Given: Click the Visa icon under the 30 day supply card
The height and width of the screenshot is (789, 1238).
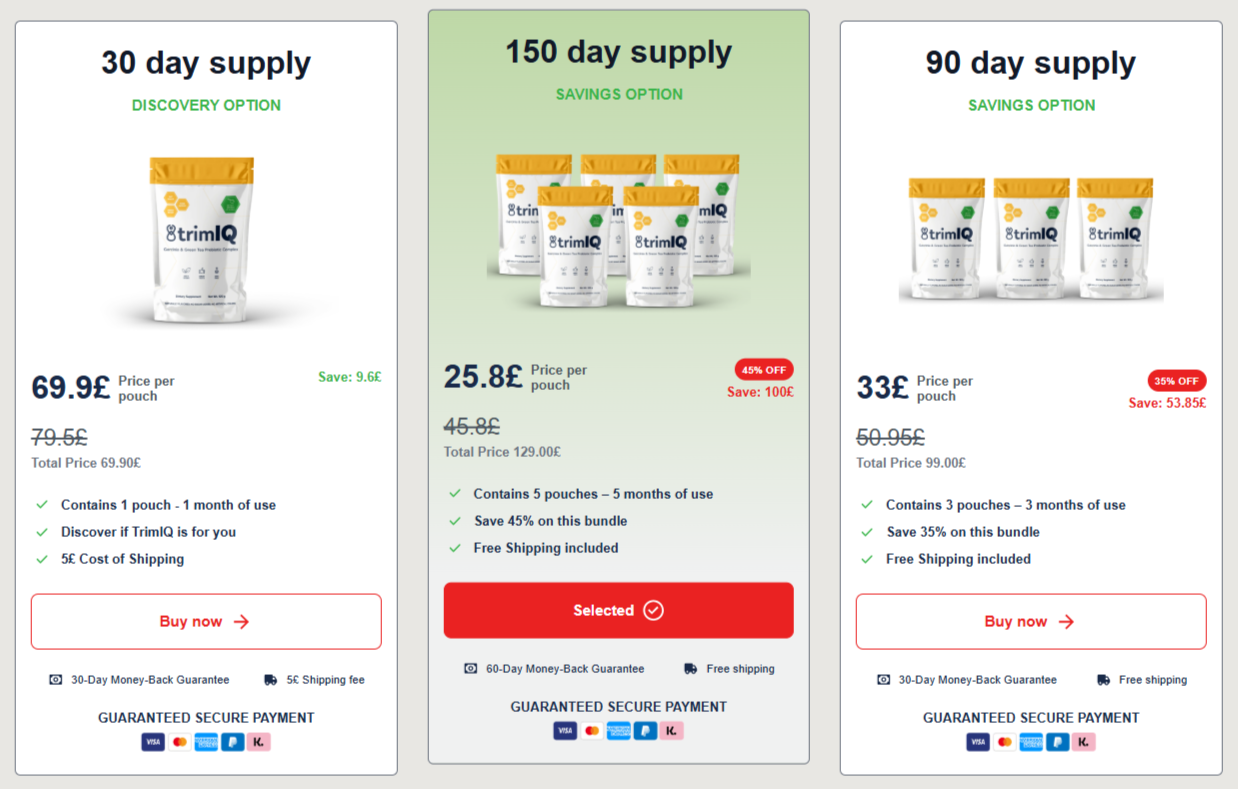Looking at the screenshot, I should (x=153, y=742).
